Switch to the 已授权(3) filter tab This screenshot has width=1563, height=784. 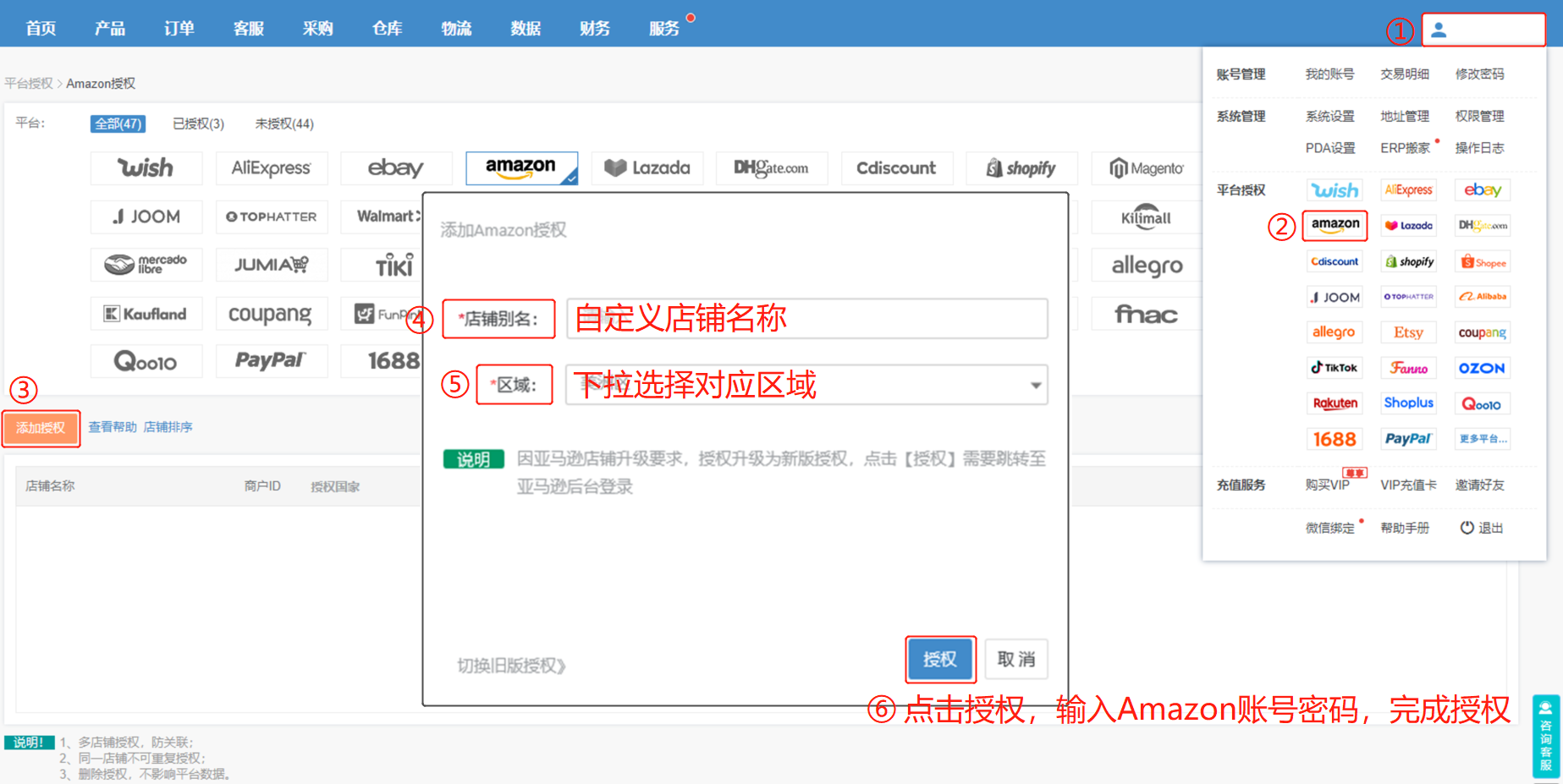(197, 123)
